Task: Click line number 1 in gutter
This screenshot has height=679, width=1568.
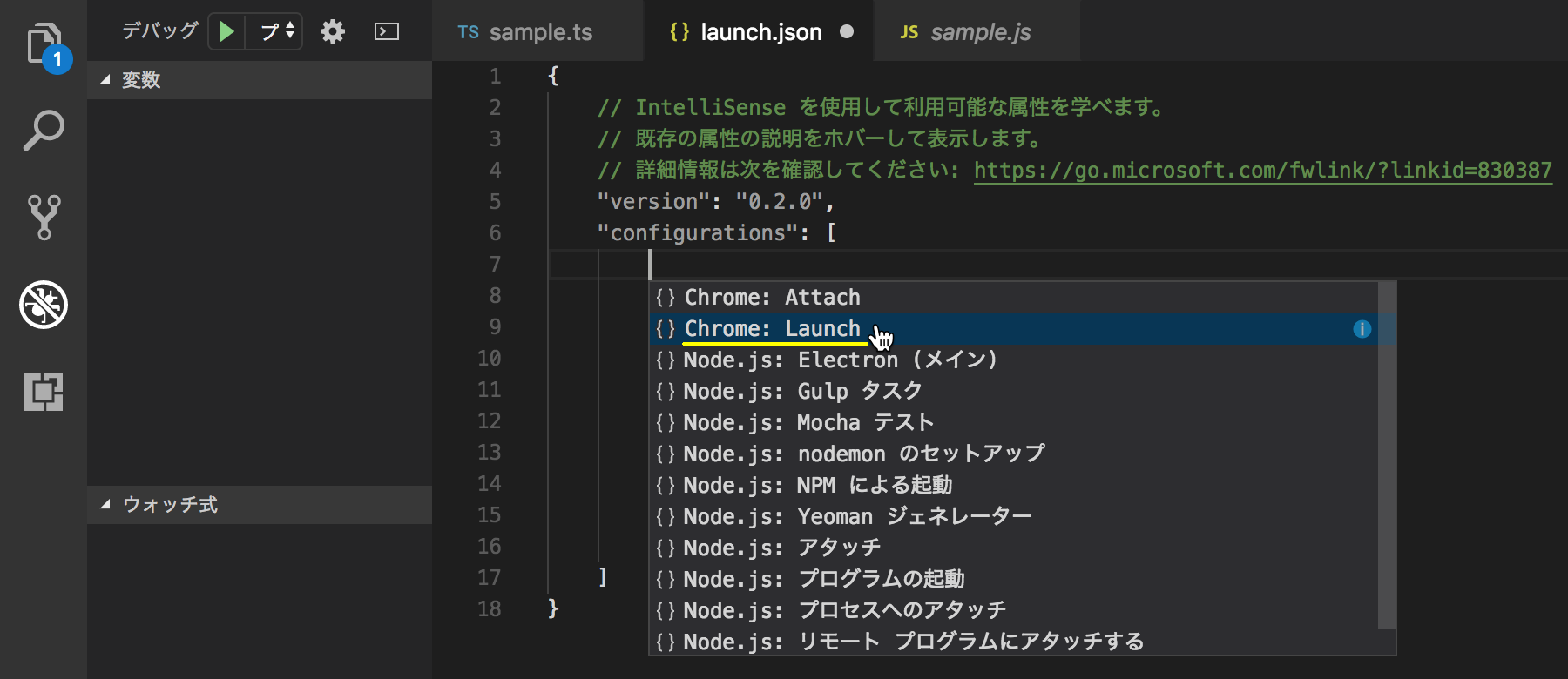Action: 495,76
